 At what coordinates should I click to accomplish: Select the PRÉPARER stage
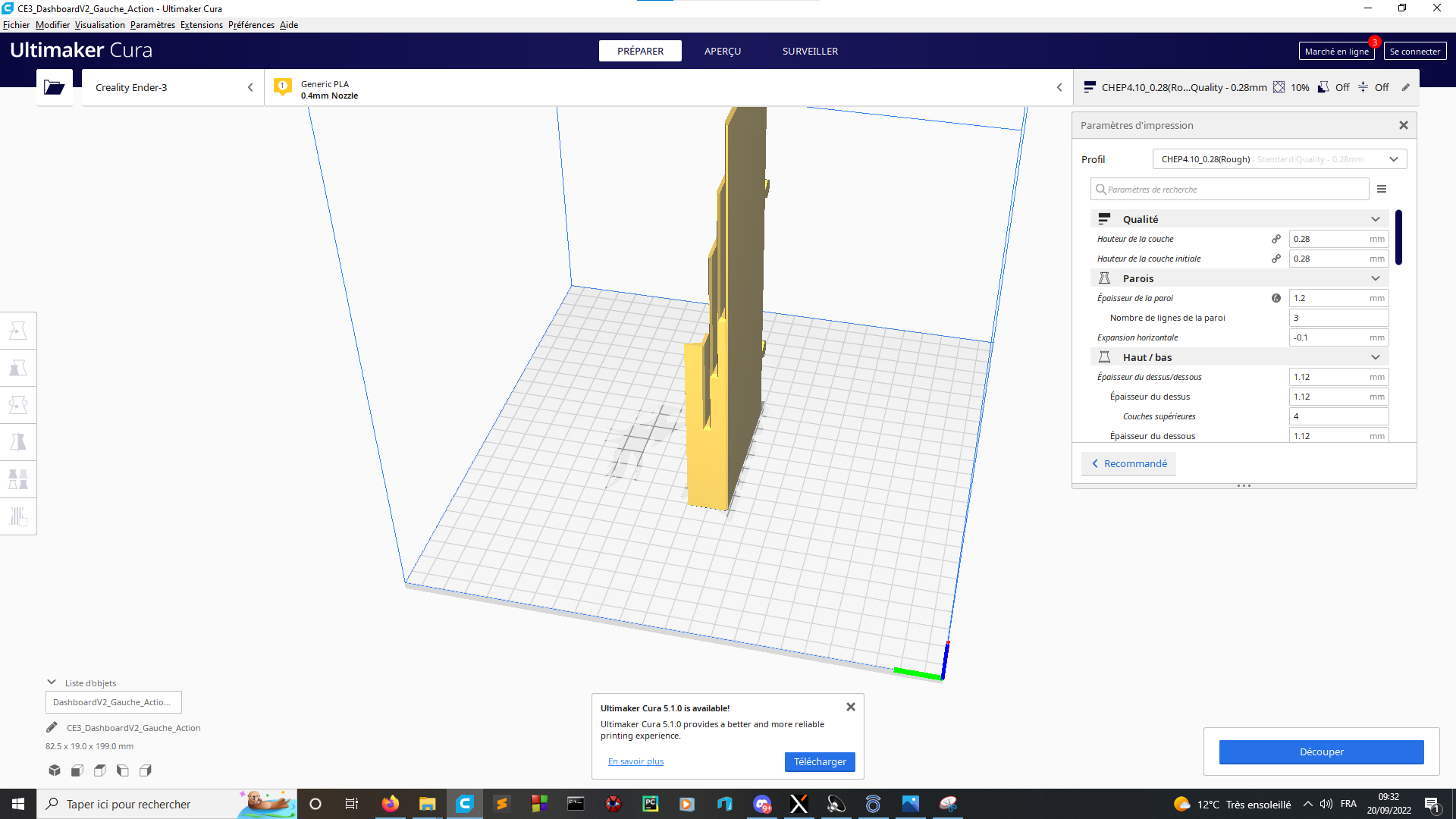coord(640,51)
